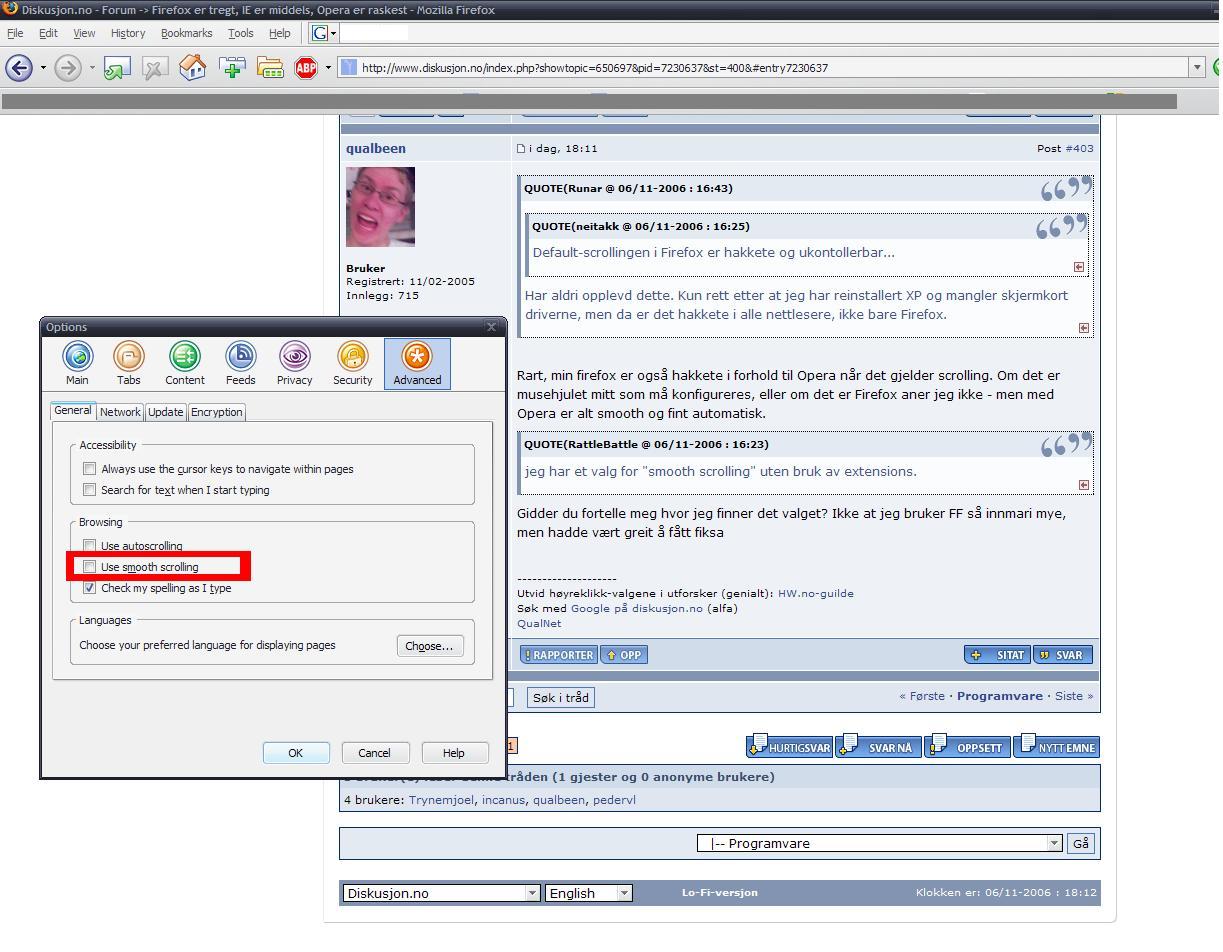Click the snapback arrow in RattleBattle's quote
Viewport: 1223px width, 952px height.
tap(1084, 485)
